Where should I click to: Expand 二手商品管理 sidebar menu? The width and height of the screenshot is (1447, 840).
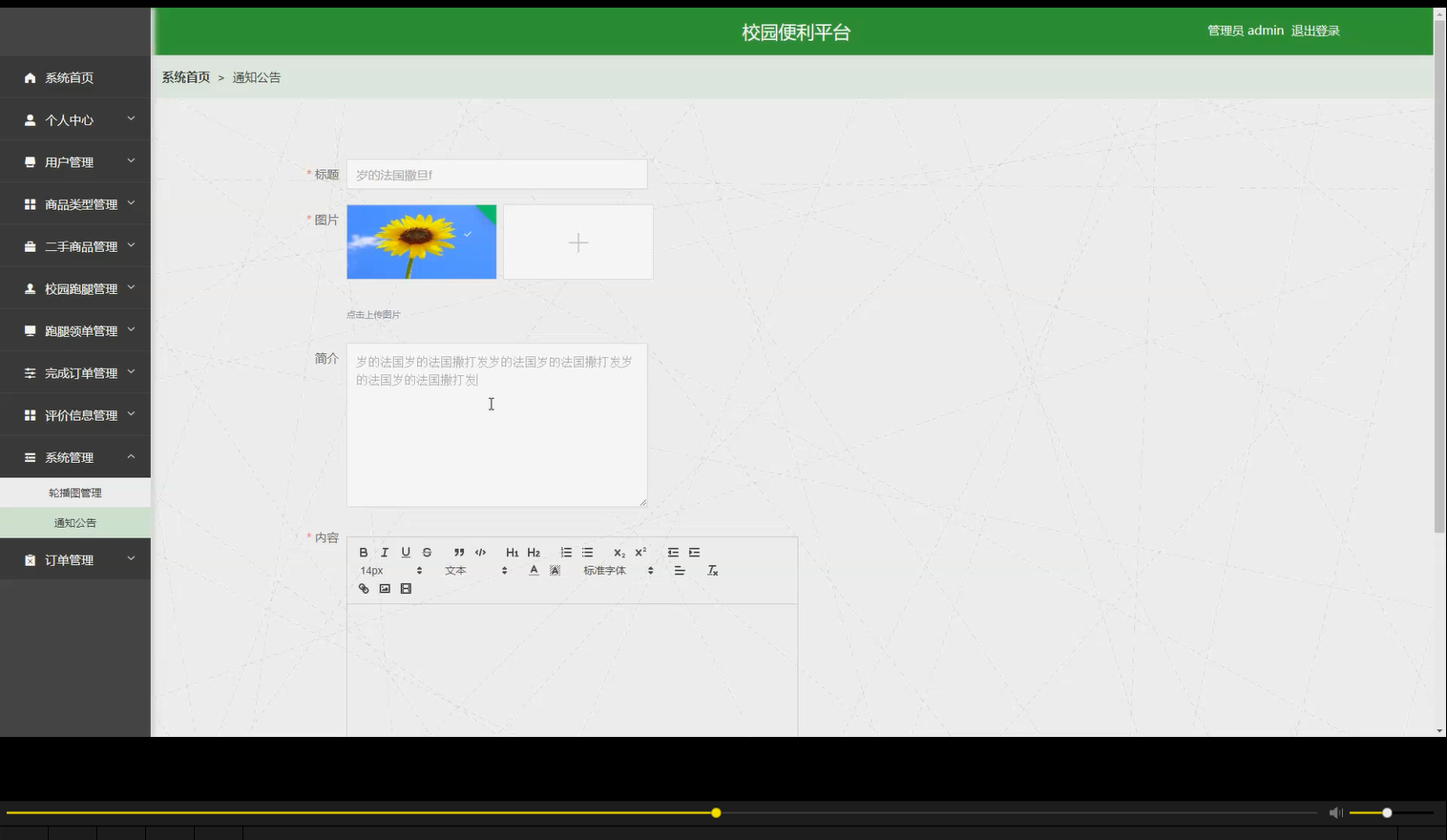pyautogui.click(x=75, y=245)
